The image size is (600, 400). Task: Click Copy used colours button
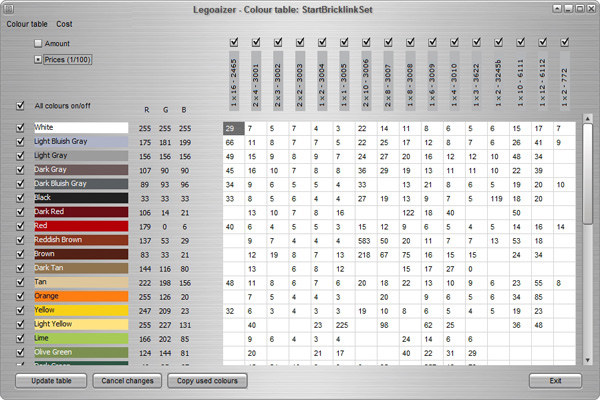click(x=207, y=381)
